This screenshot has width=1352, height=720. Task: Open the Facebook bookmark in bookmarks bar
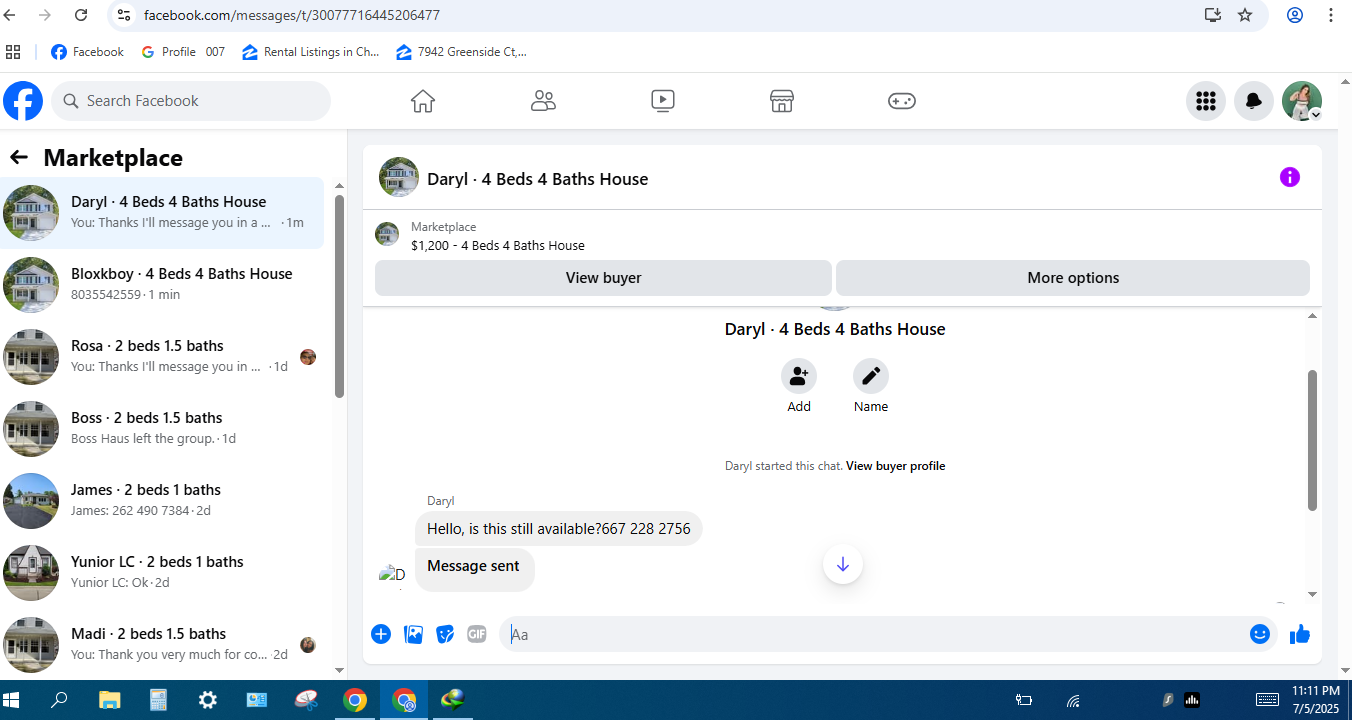pos(87,52)
